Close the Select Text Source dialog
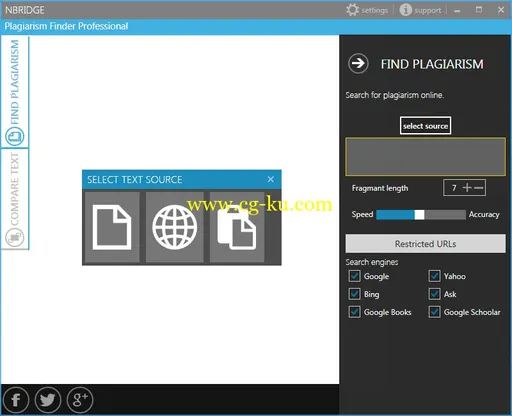 tap(271, 179)
